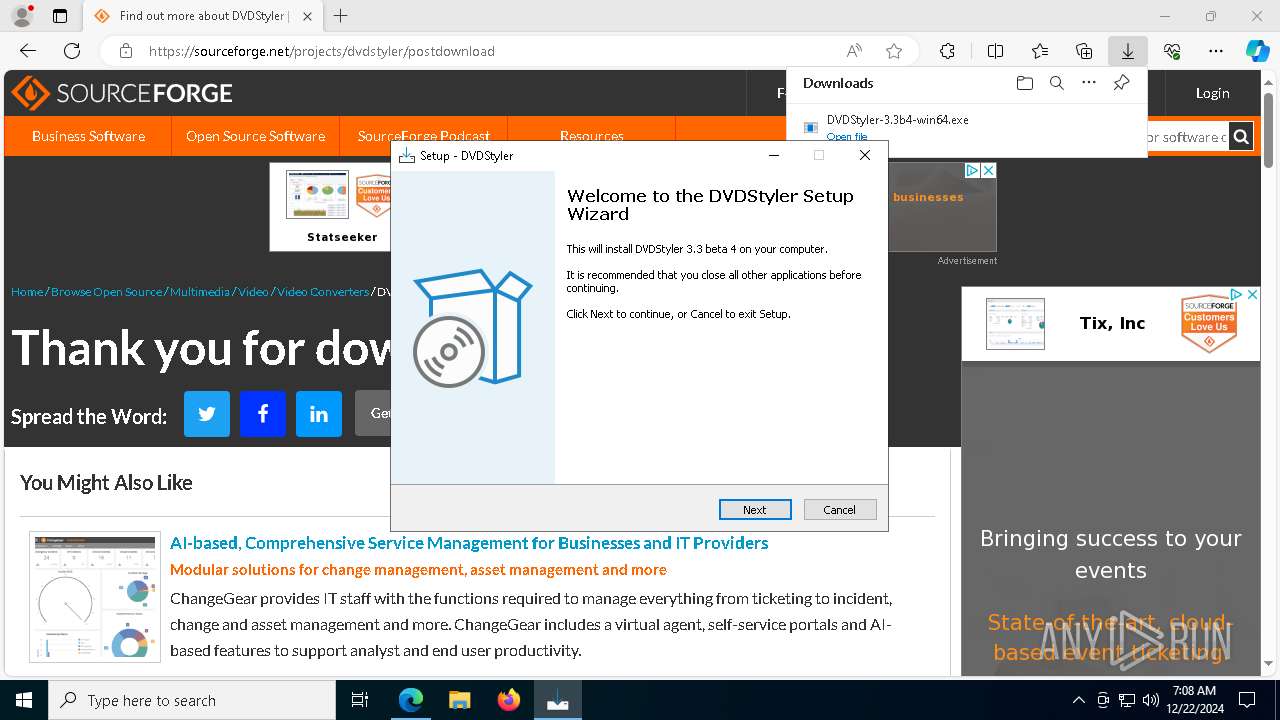Click the volume icon in system tray
The height and width of the screenshot is (720, 1280).
[x=1151, y=700]
